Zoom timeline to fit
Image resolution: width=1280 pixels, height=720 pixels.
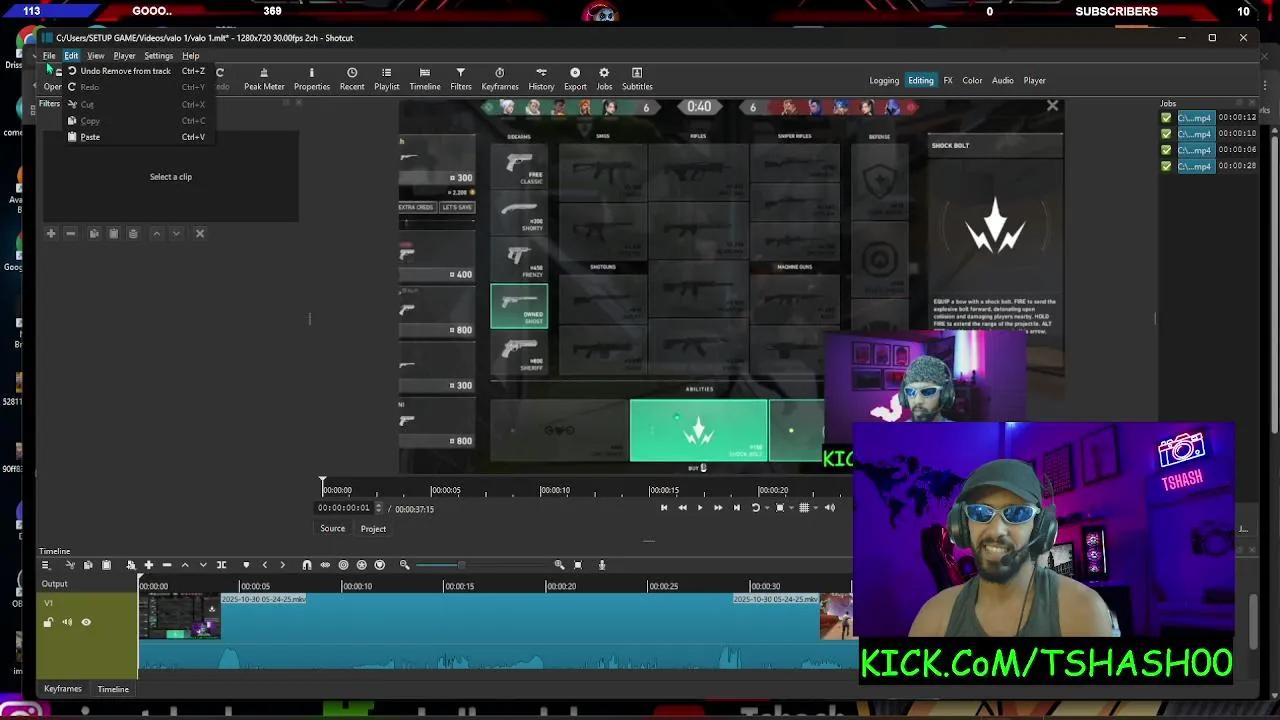(x=577, y=565)
